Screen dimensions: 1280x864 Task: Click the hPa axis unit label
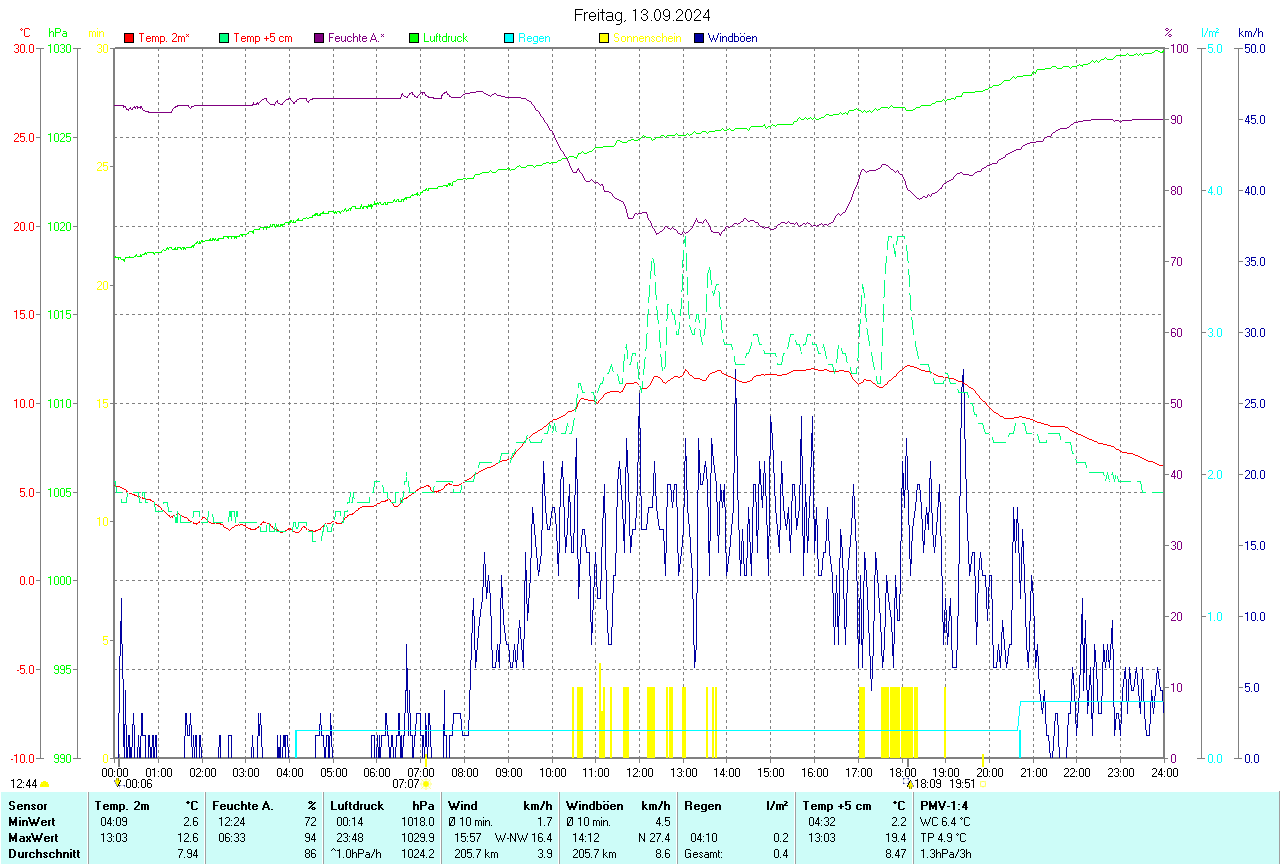(x=58, y=33)
